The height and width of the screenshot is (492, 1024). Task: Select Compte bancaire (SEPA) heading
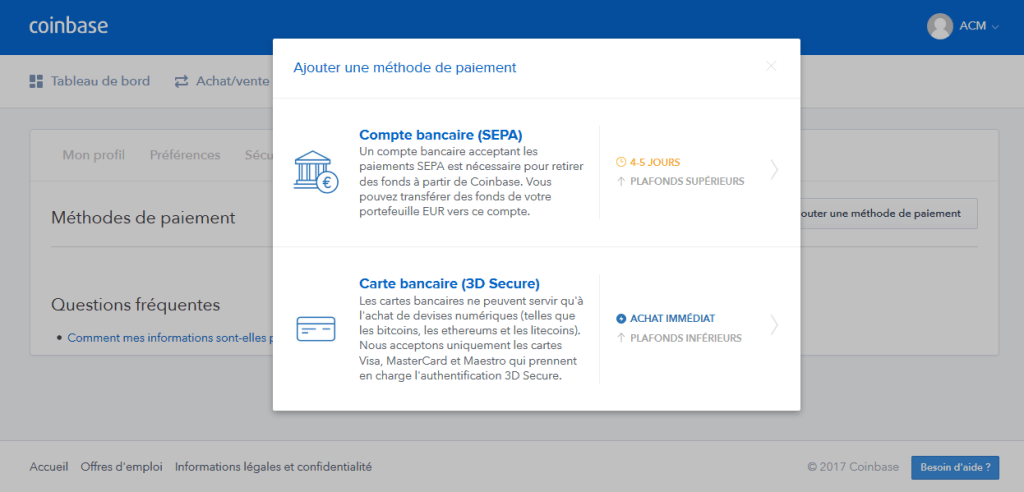(x=441, y=135)
